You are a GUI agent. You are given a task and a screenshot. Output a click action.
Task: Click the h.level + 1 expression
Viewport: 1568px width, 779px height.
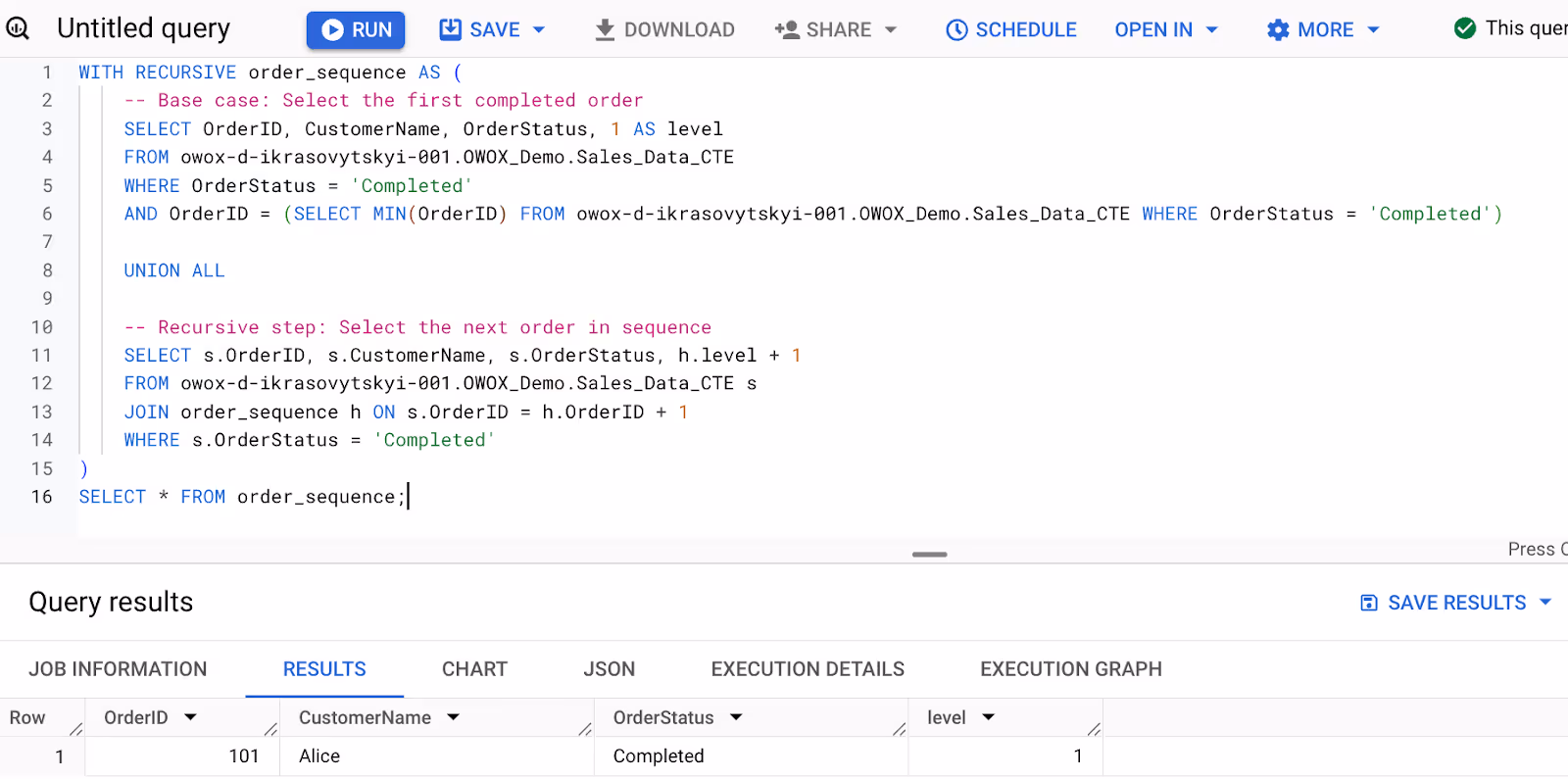(x=739, y=356)
